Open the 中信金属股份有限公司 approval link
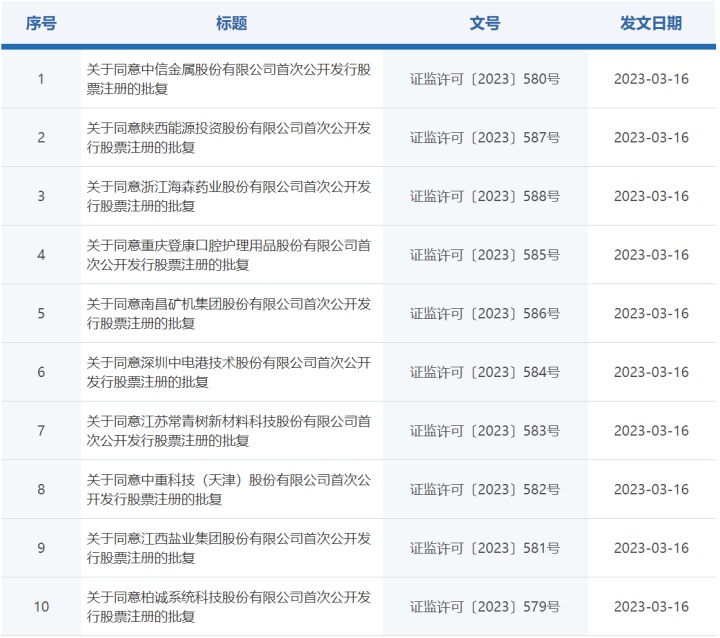 click(228, 79)
